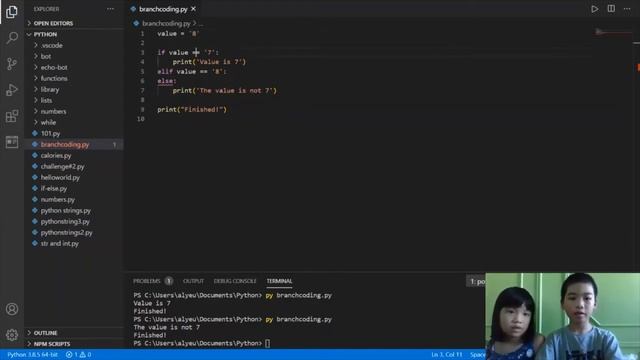Open the Accounts icon in activity bar
This screenshot has width=640, height=360.
tap(12, 309)
